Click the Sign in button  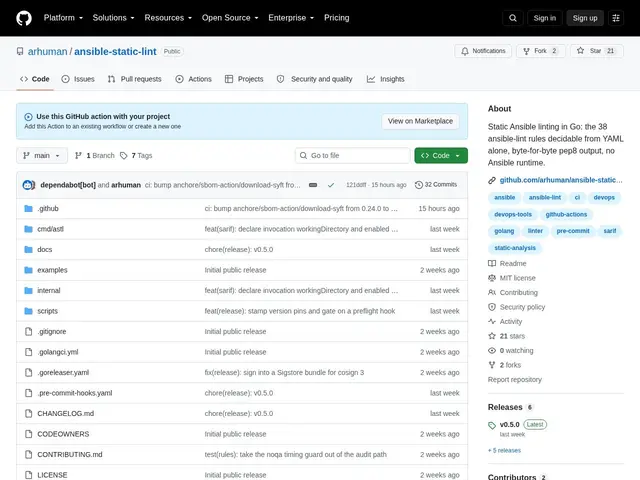[544, 18]
